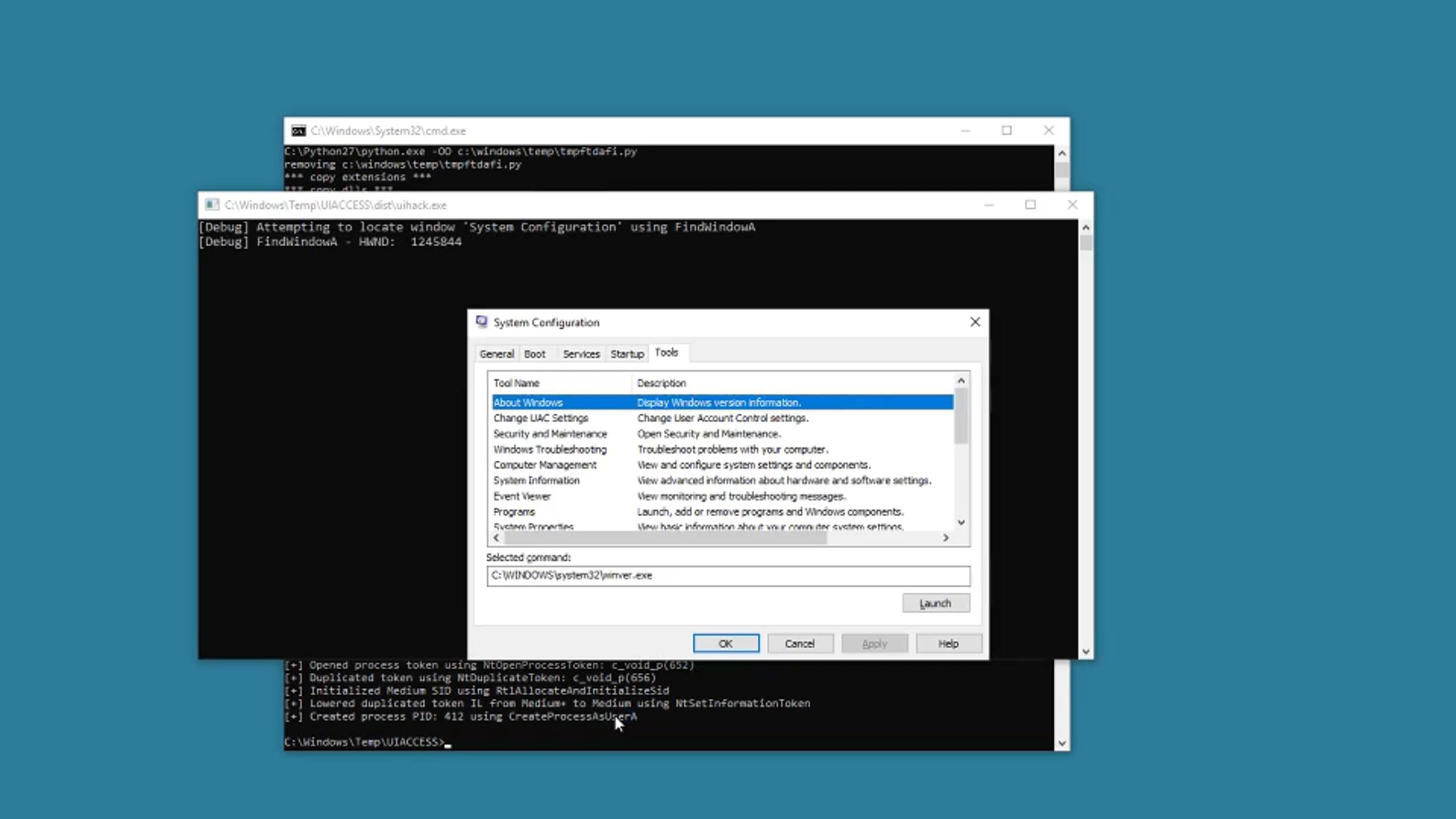This screenshot has width=1456, height=819.
Task: Click tool list scroll left arrow
Action: tap(497, 538)
